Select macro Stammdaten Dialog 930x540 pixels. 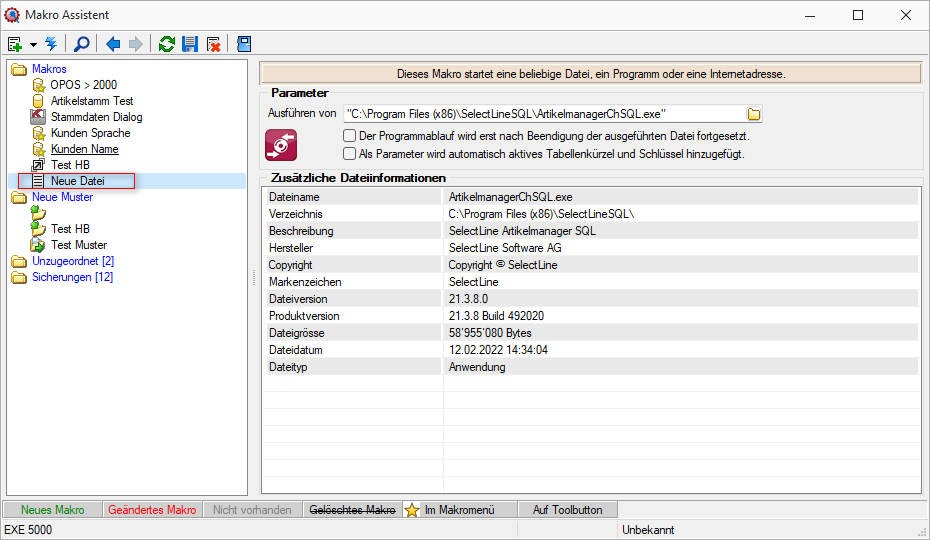[x=96, y=117]
